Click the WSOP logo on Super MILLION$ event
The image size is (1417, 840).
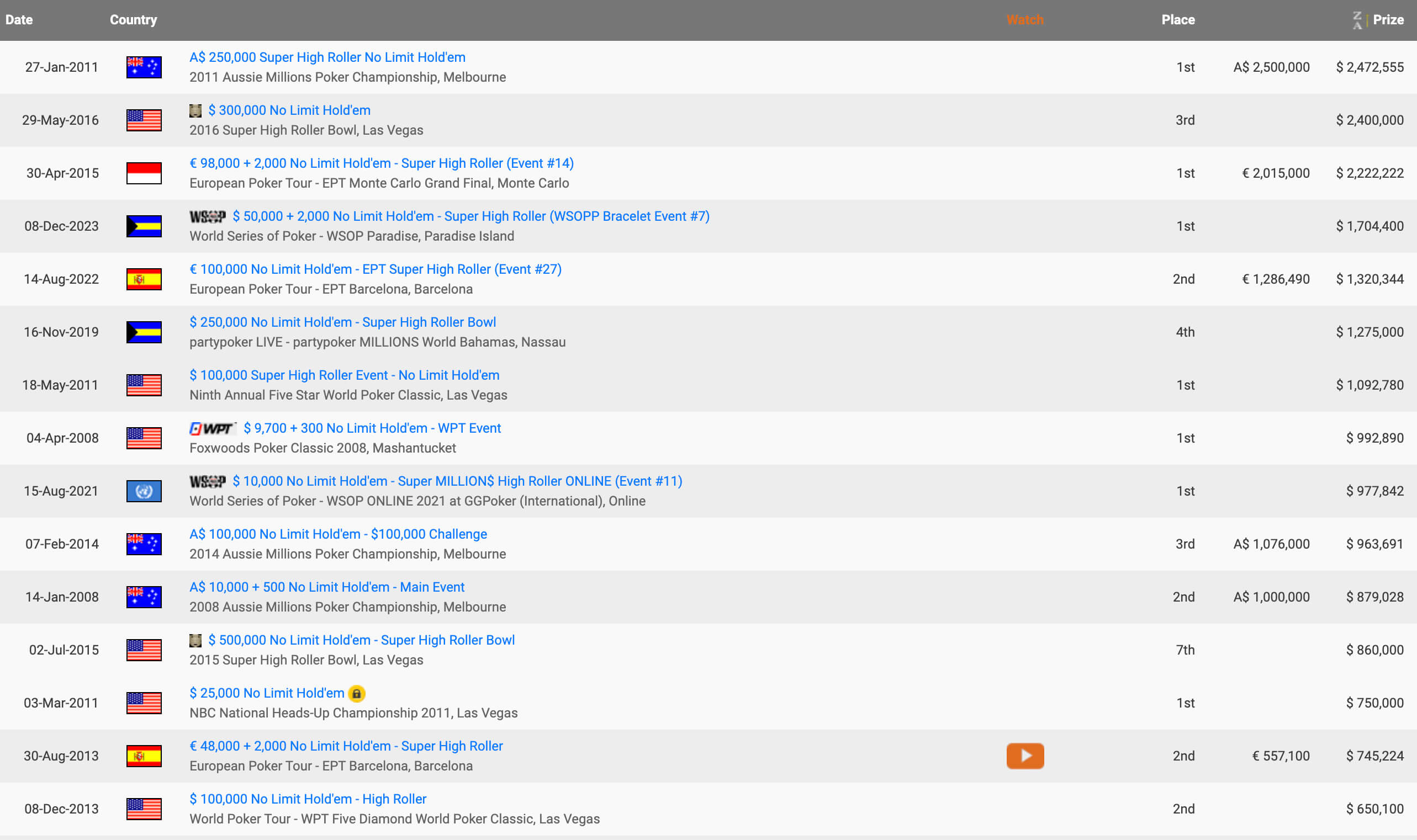tap(207, 481)
